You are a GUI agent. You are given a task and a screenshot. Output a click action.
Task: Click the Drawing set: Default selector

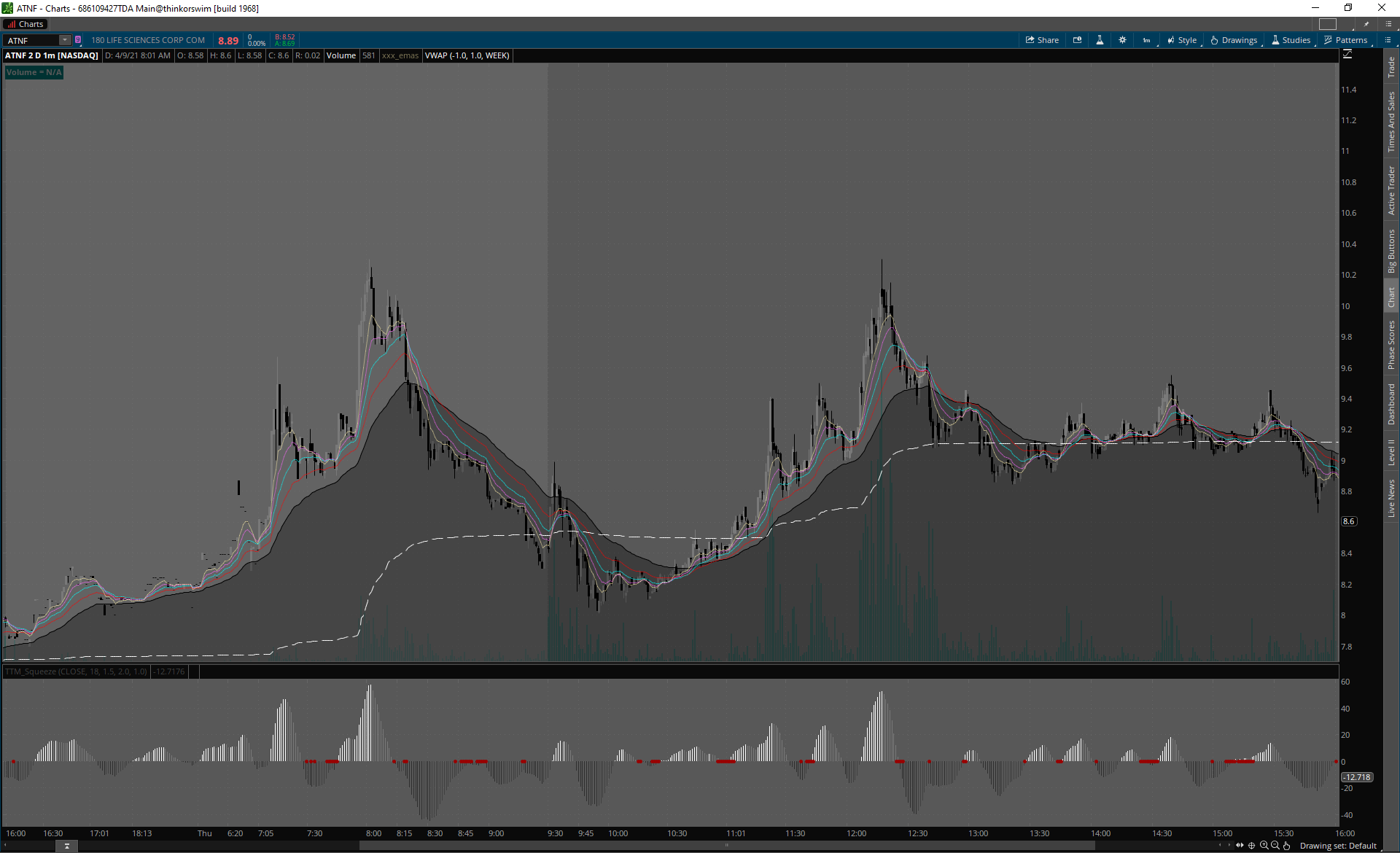point(1338,846)
